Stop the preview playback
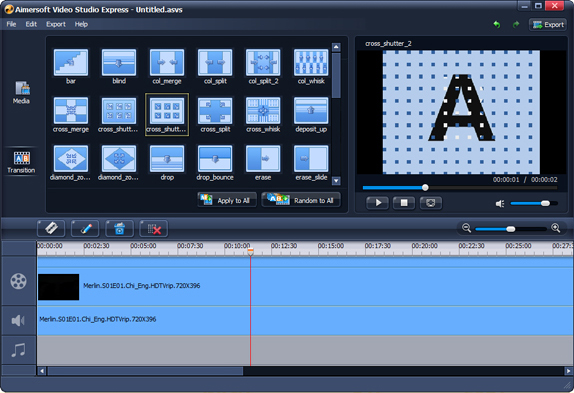 pos(404,203)
